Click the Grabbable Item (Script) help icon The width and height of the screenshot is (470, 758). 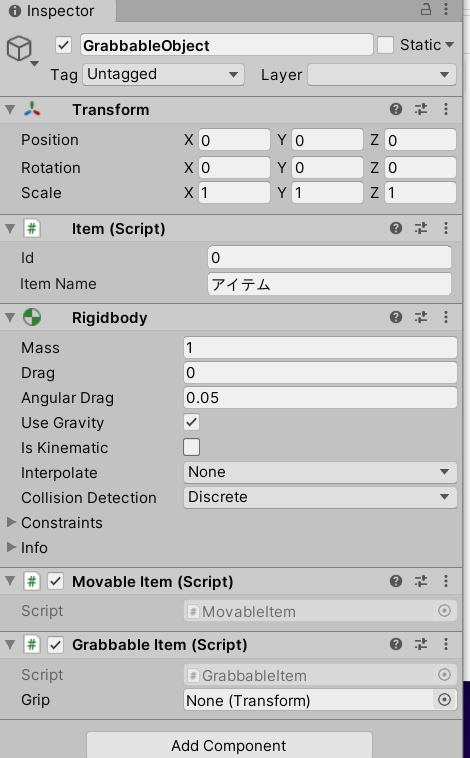coord(396,644)
